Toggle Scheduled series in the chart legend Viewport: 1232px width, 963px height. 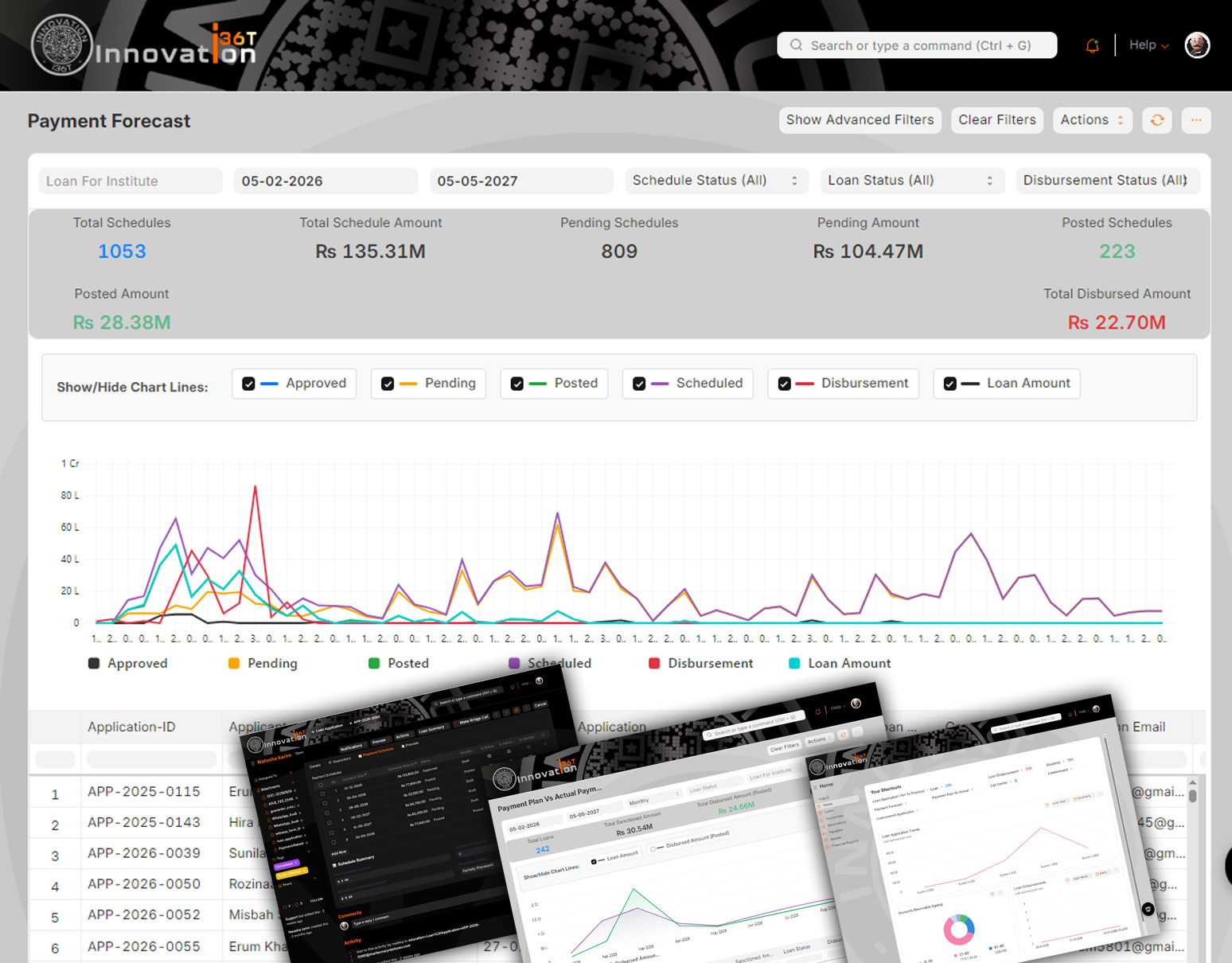pyautogui.click(x=550, y=663)
